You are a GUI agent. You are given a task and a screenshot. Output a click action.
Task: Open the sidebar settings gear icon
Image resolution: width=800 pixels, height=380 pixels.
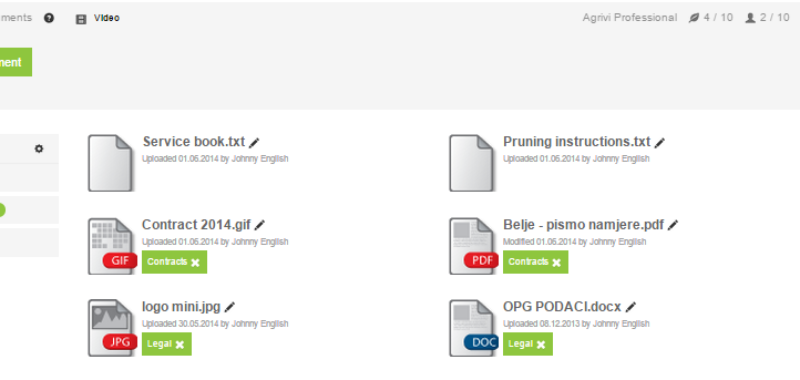tap(39, 149)
